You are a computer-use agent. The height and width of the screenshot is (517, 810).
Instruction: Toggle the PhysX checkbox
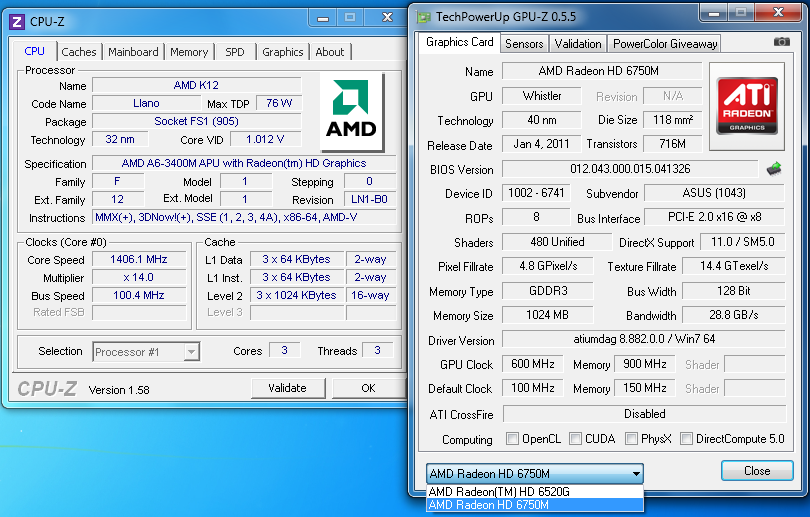[x=631, y=438]
